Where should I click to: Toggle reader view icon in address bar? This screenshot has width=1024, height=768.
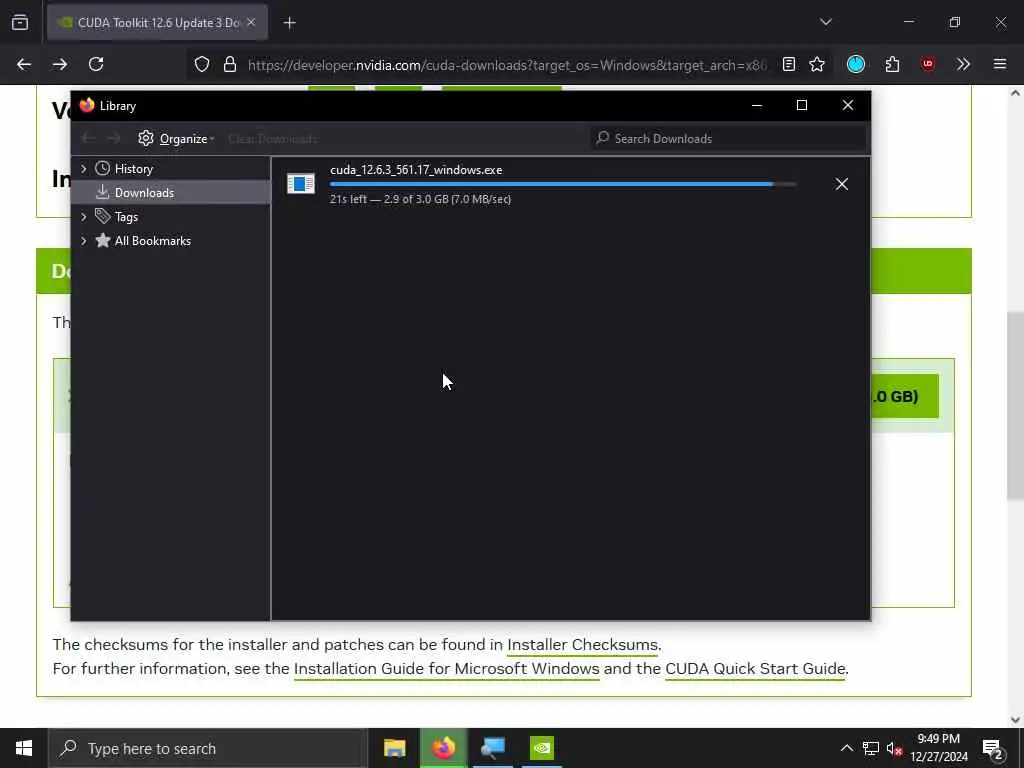[789, 64]
